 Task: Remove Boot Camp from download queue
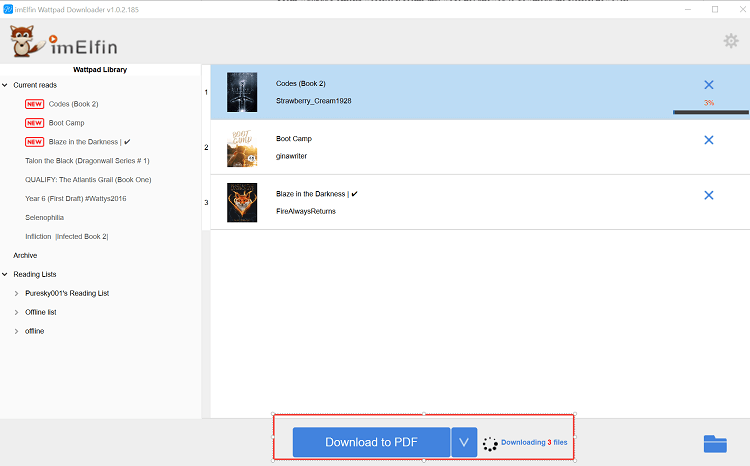[709, 140]
